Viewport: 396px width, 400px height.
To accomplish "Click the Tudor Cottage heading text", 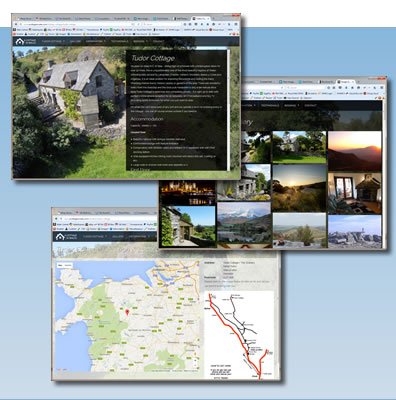I will click(153, 58).
